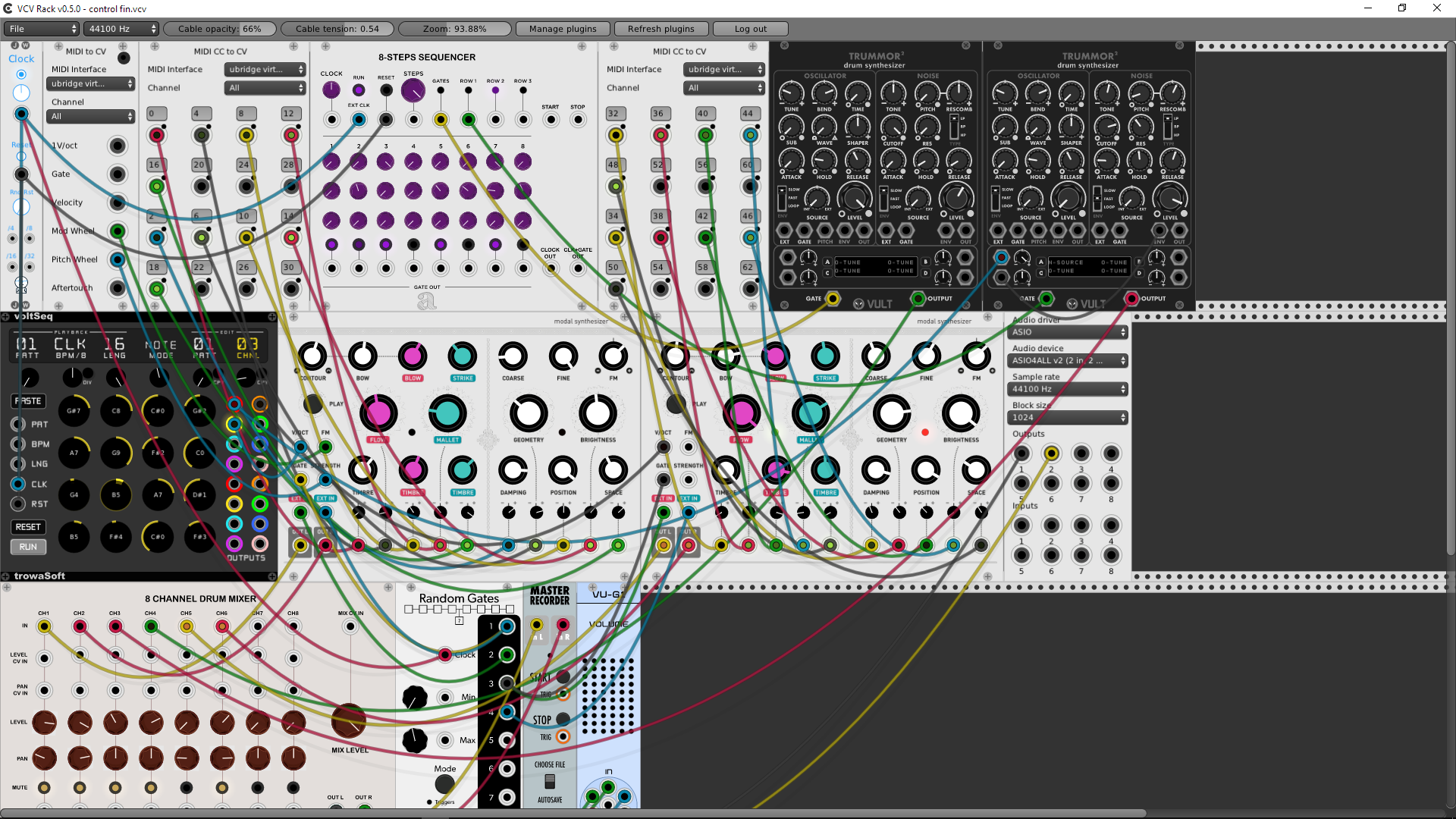1456x819 pixels.
Task: Click the EXT CLK jack on 8-Steps Sequencer
Action: (359, 120)
